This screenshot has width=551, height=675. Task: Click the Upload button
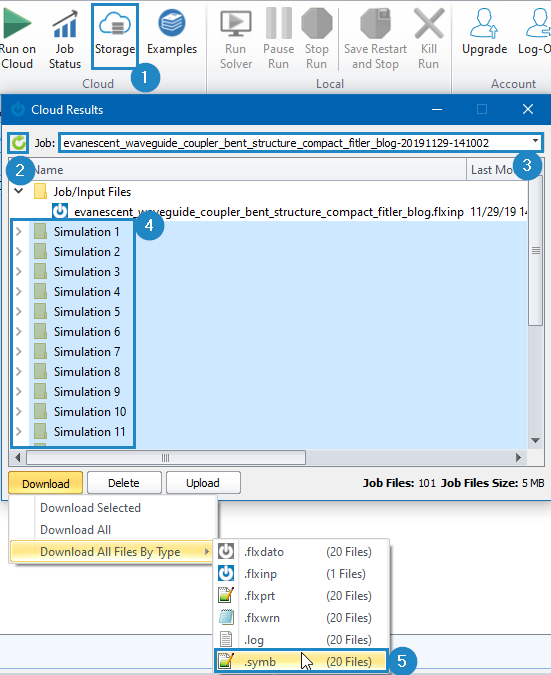pyautogui.click(x=203, y=483)
